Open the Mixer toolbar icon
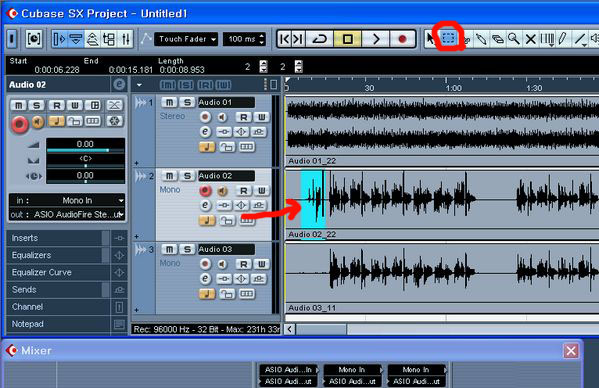 125,39
